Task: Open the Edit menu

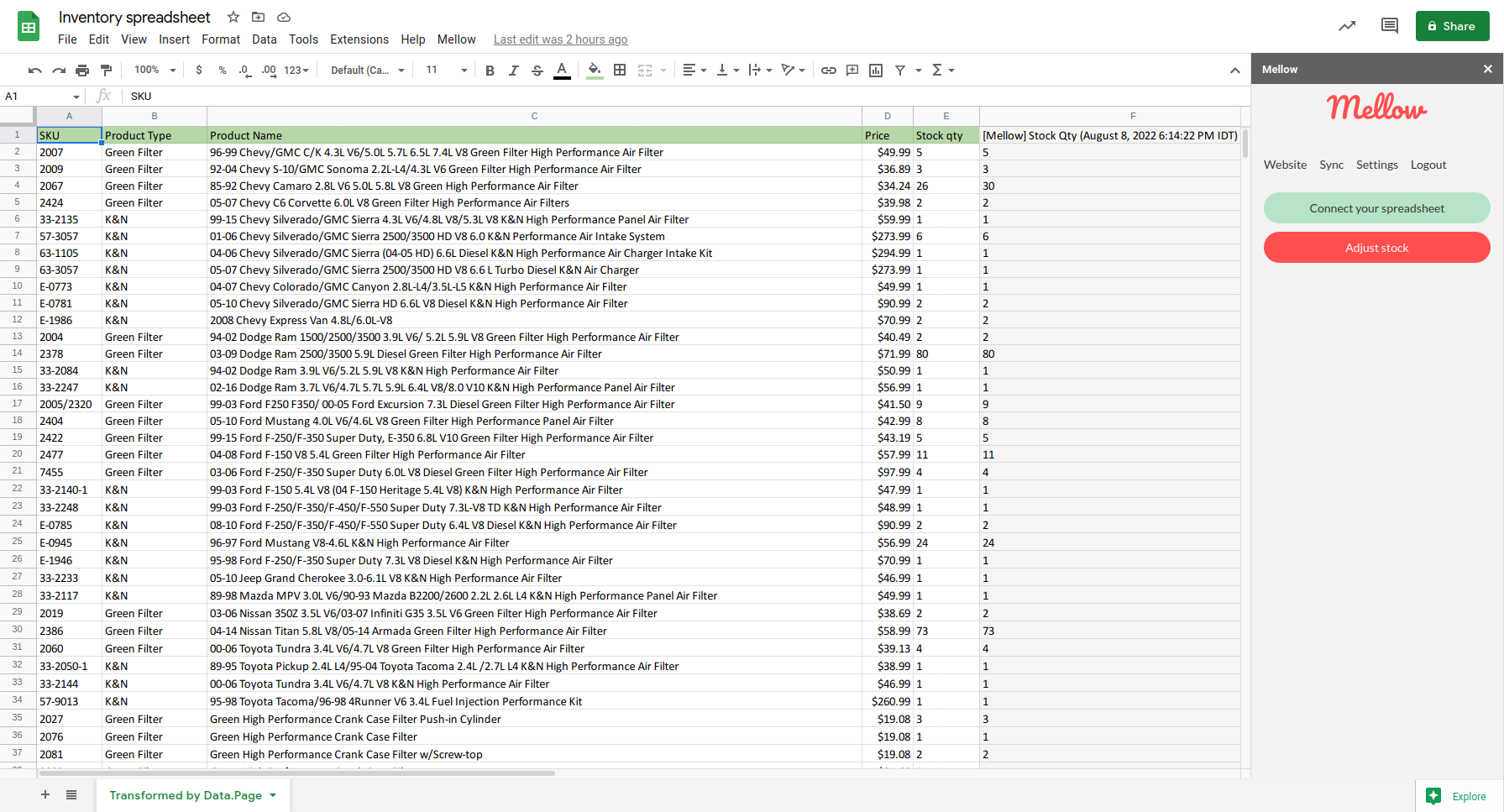Action: (99, 39)
